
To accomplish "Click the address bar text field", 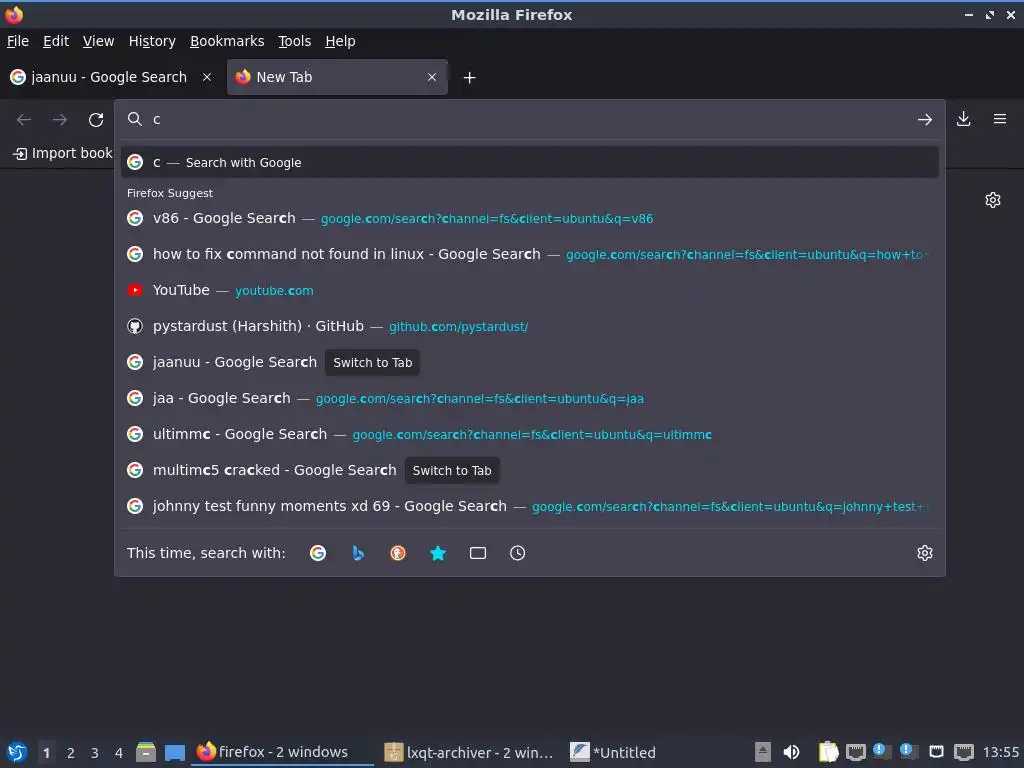I will 529,120.
